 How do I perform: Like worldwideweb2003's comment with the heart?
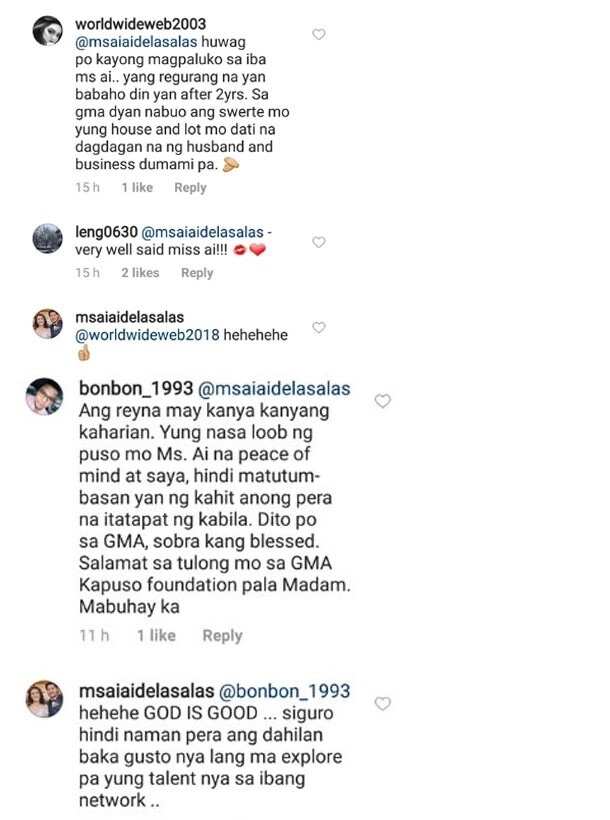click(x=319, y=35)
